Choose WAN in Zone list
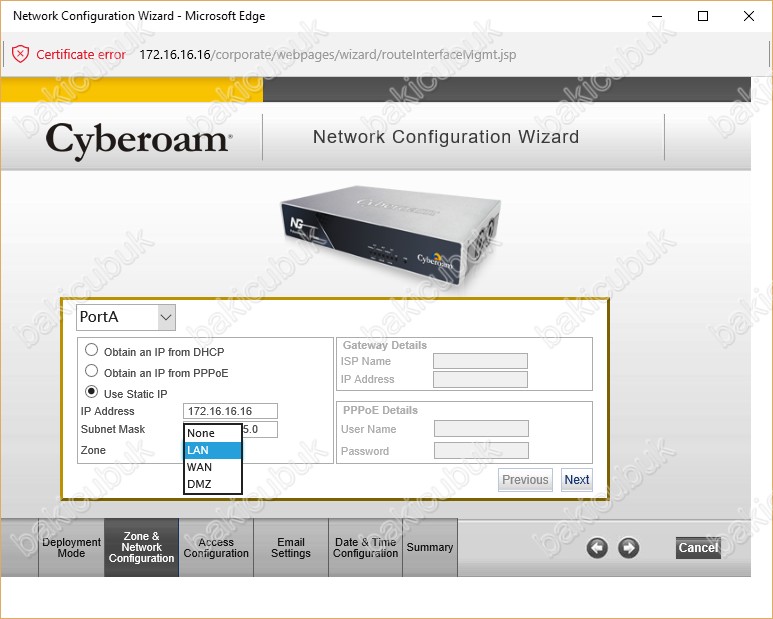Image resolution: width=773 pixels, height=619 pixels. (212, 467)
